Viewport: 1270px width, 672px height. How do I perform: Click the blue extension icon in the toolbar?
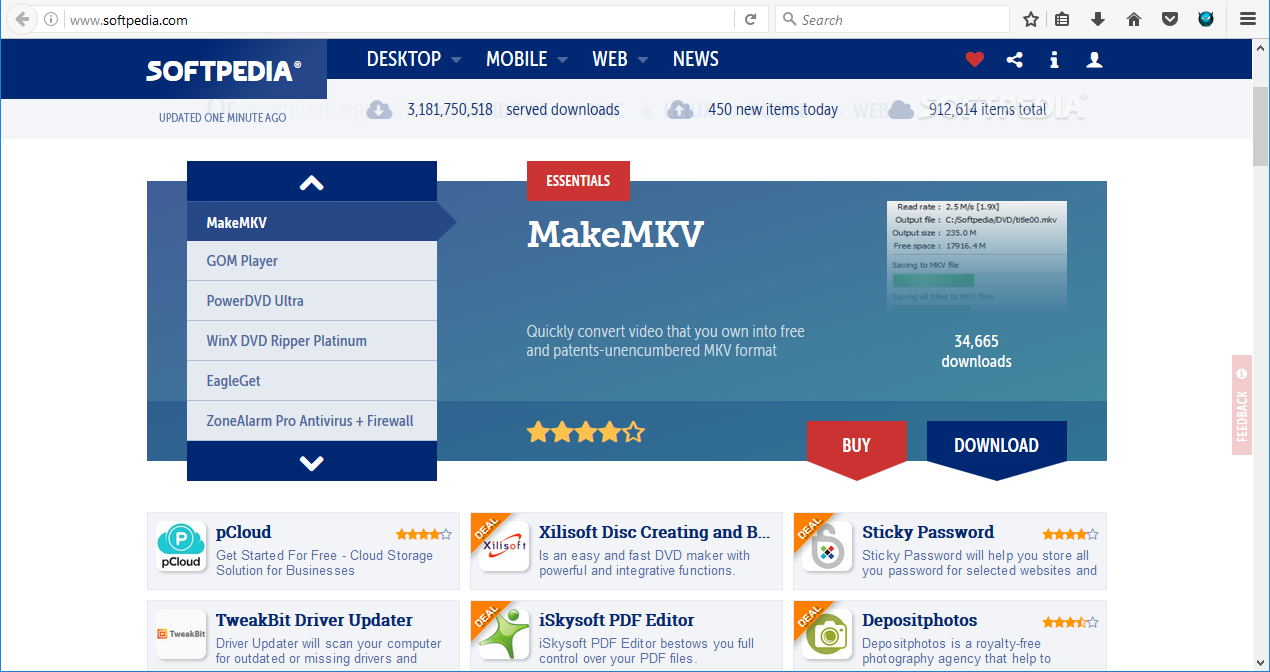click(1206, 19)
